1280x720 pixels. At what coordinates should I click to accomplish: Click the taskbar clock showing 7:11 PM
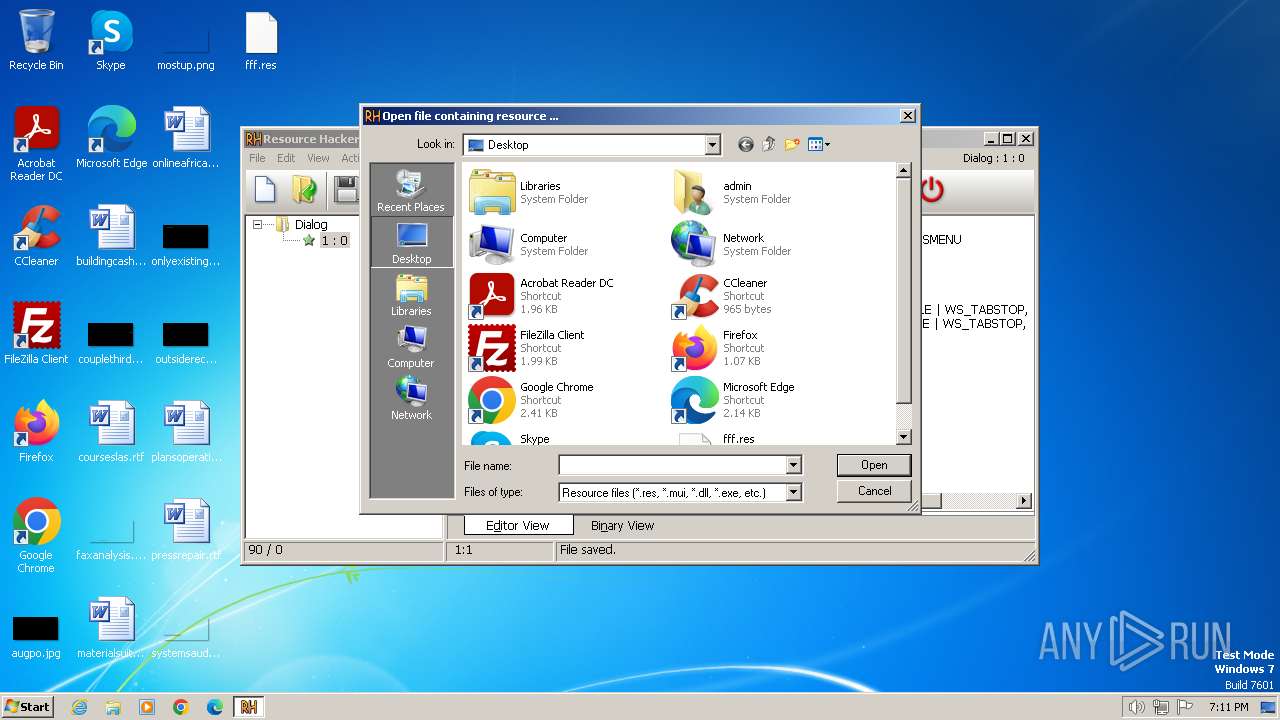(x=1228, y=707)
